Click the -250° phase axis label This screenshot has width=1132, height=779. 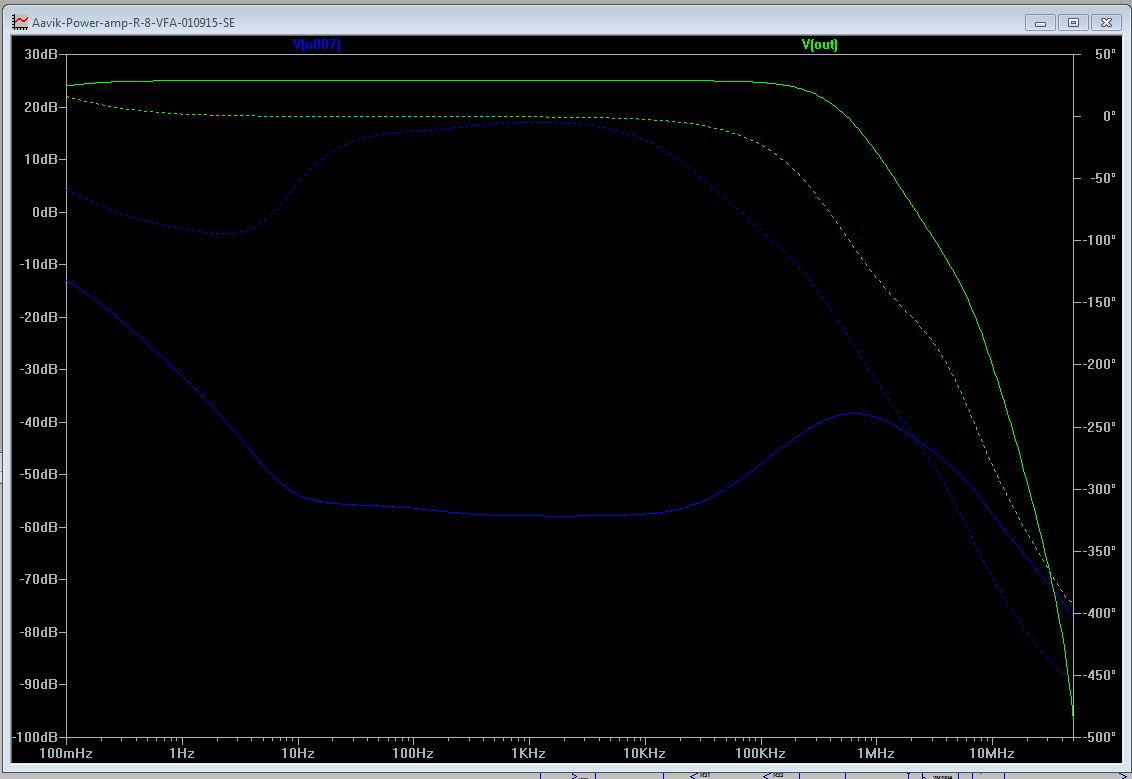click(1100, 427)
